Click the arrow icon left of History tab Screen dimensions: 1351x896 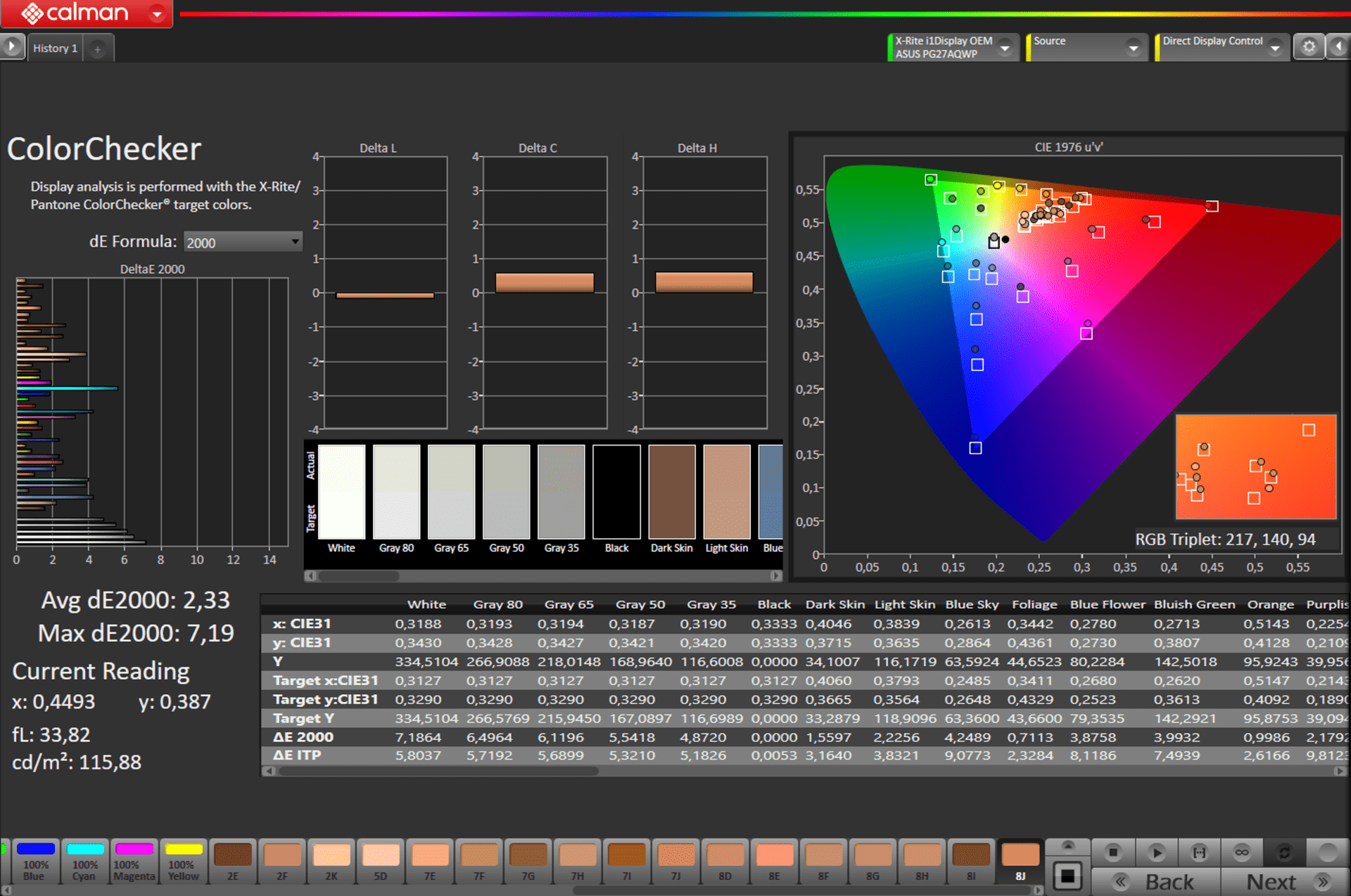(11, 47)
